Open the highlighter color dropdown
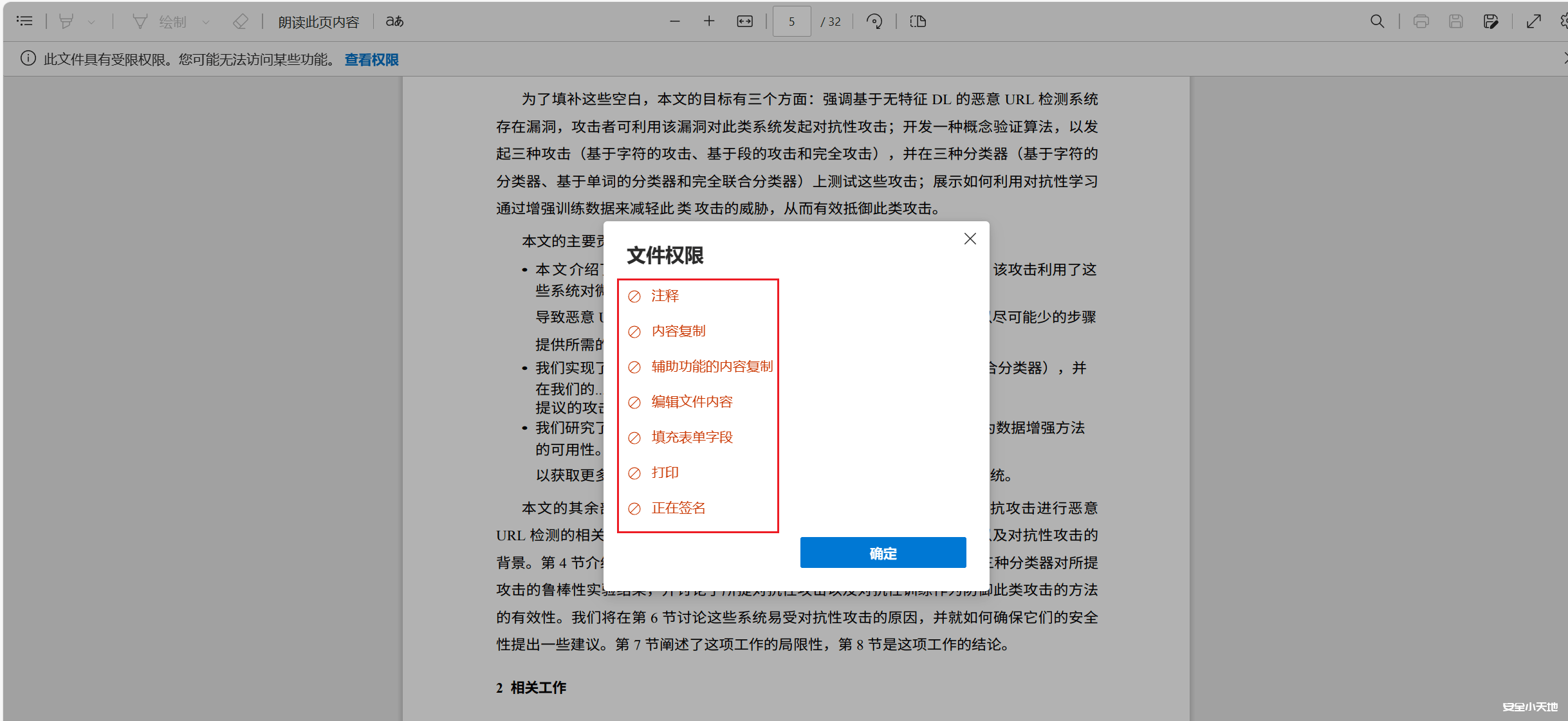 (92, 21)
